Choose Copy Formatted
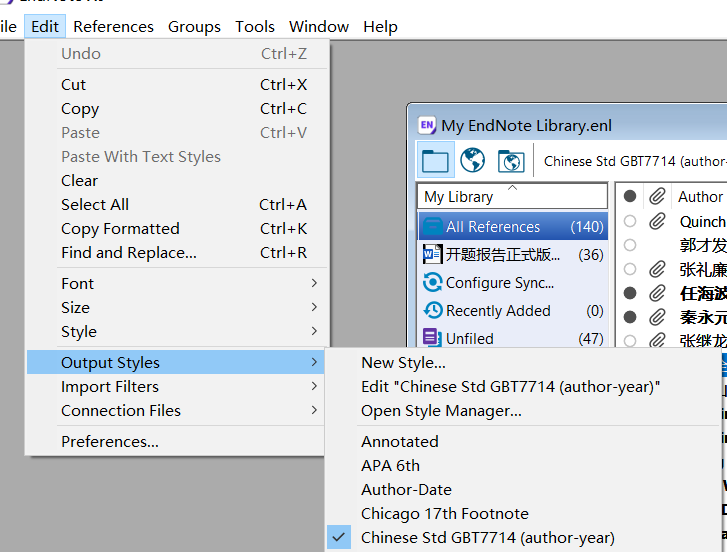Viewport: 727px width, 552px height. tap(177, 228)
